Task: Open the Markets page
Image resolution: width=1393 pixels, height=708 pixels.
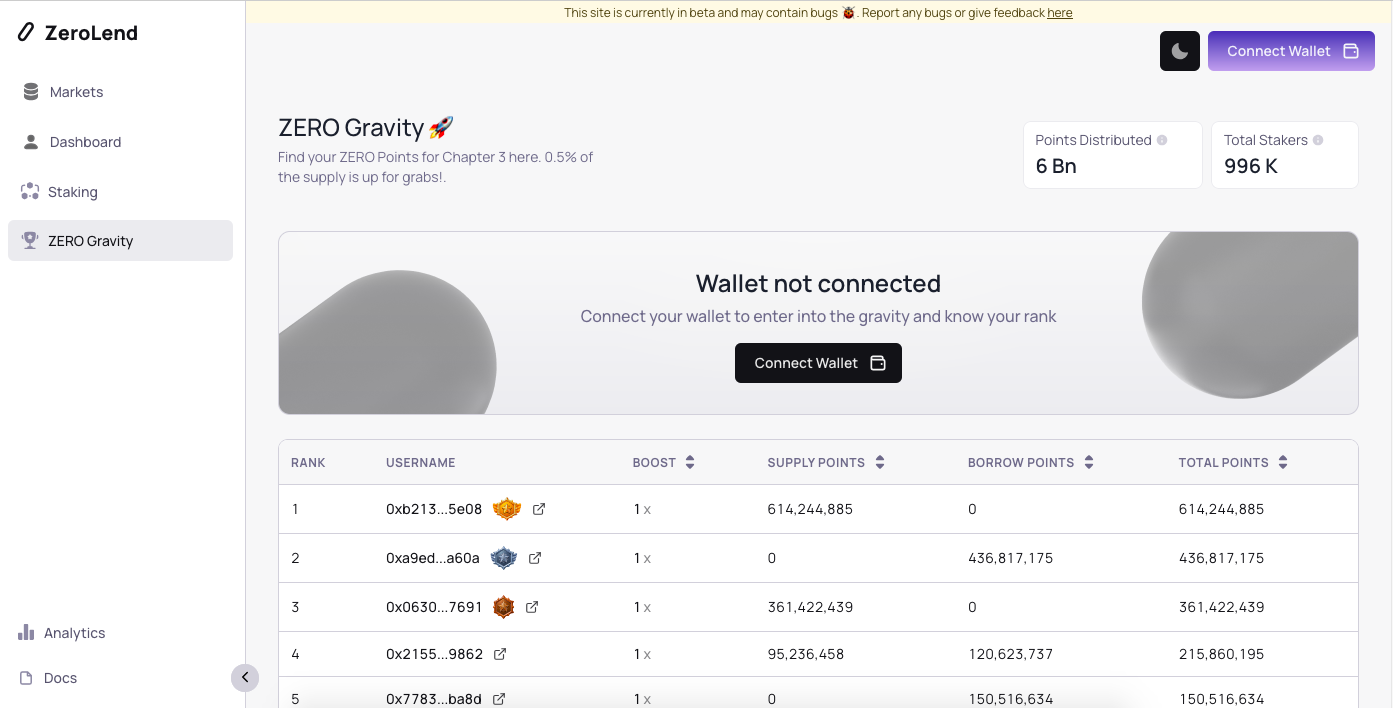Action: tap(76, 92)
